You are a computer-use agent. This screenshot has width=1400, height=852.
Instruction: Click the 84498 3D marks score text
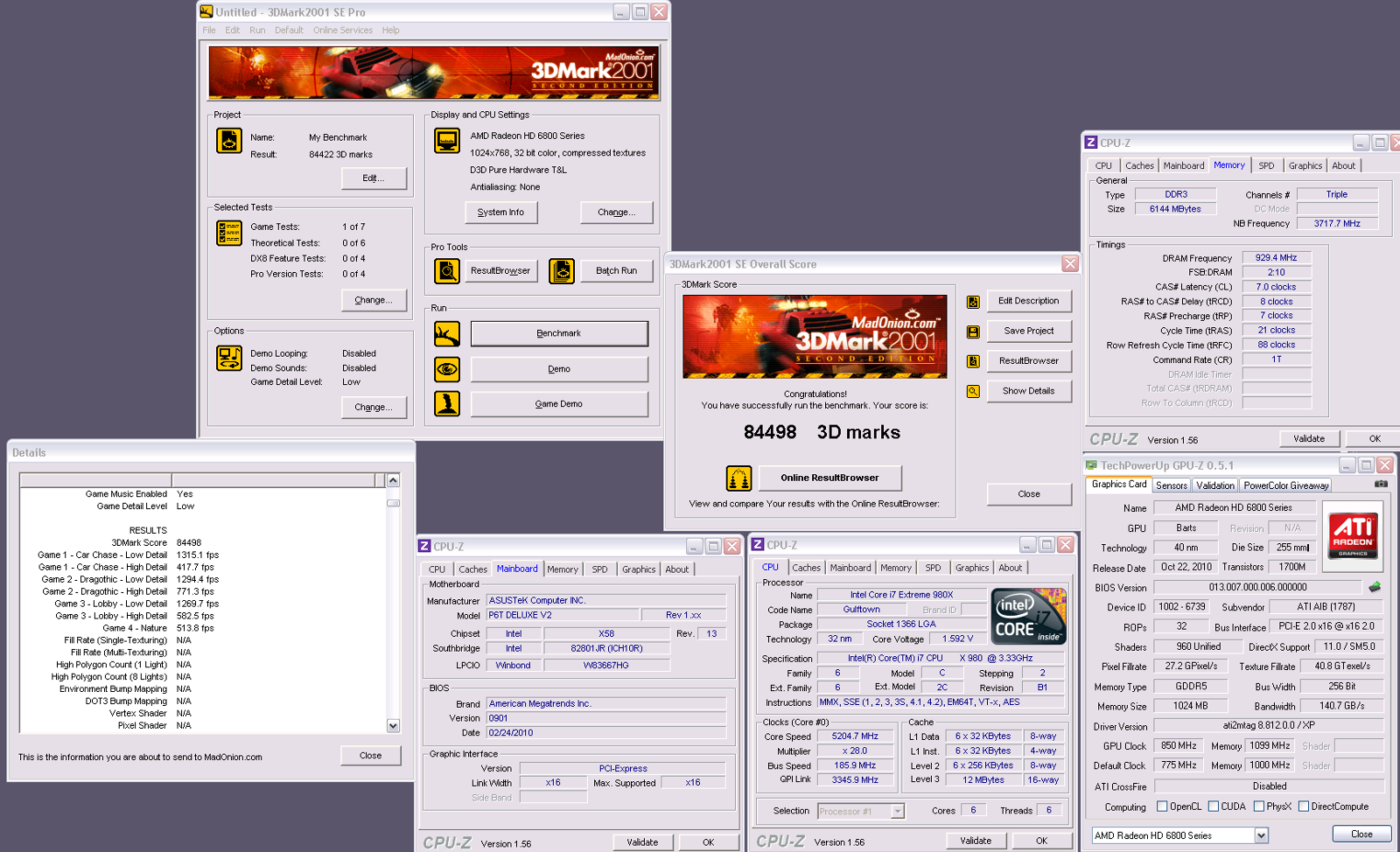click(822, 432)
